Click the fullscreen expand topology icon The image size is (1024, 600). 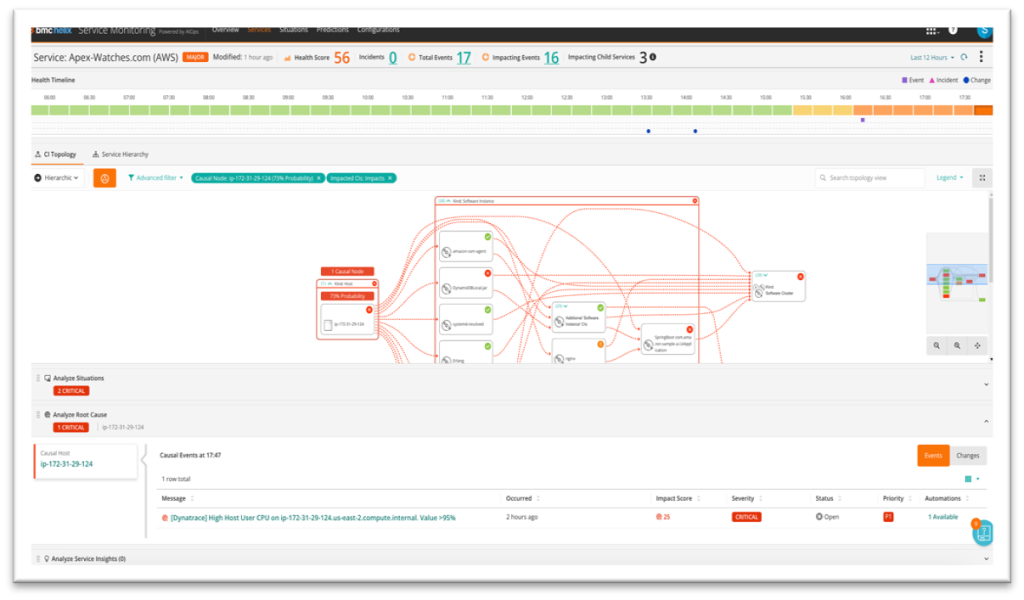tap(982, 178)
